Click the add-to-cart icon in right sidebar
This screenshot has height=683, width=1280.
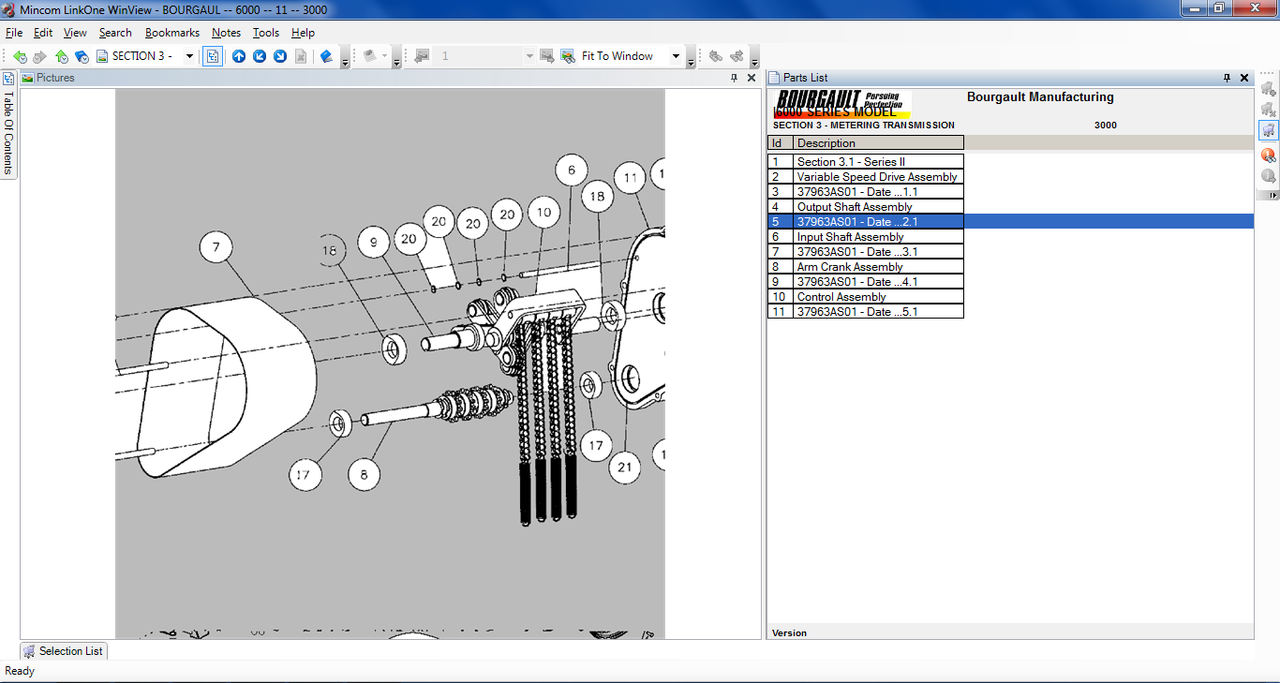pyautogui.click(x=1268, y=88)
